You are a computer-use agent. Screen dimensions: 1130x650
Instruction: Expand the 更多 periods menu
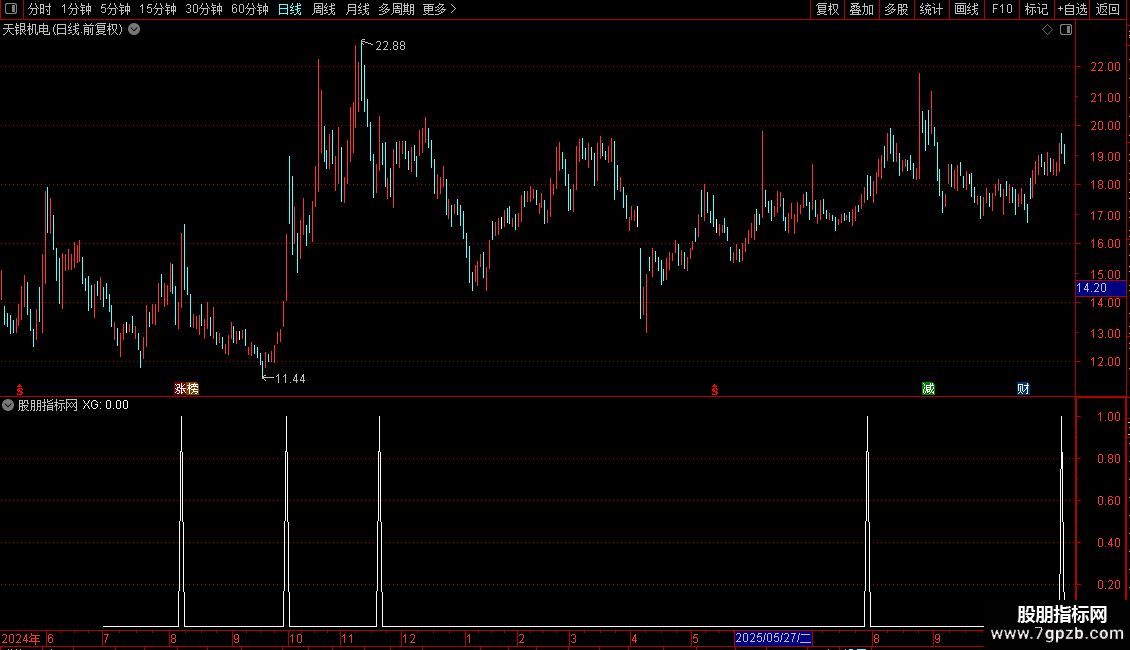[x=439, y=9]
